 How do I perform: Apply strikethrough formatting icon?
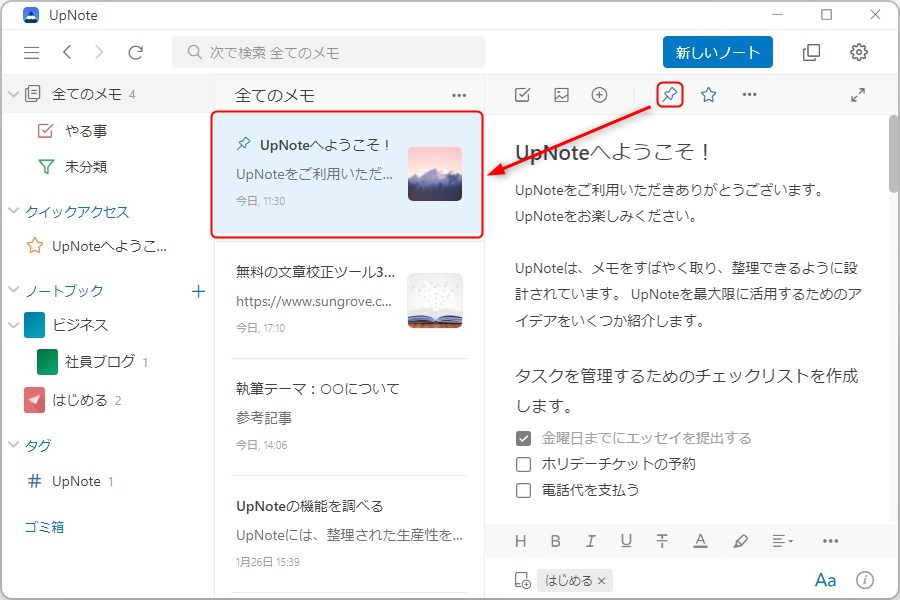[662, 541]
